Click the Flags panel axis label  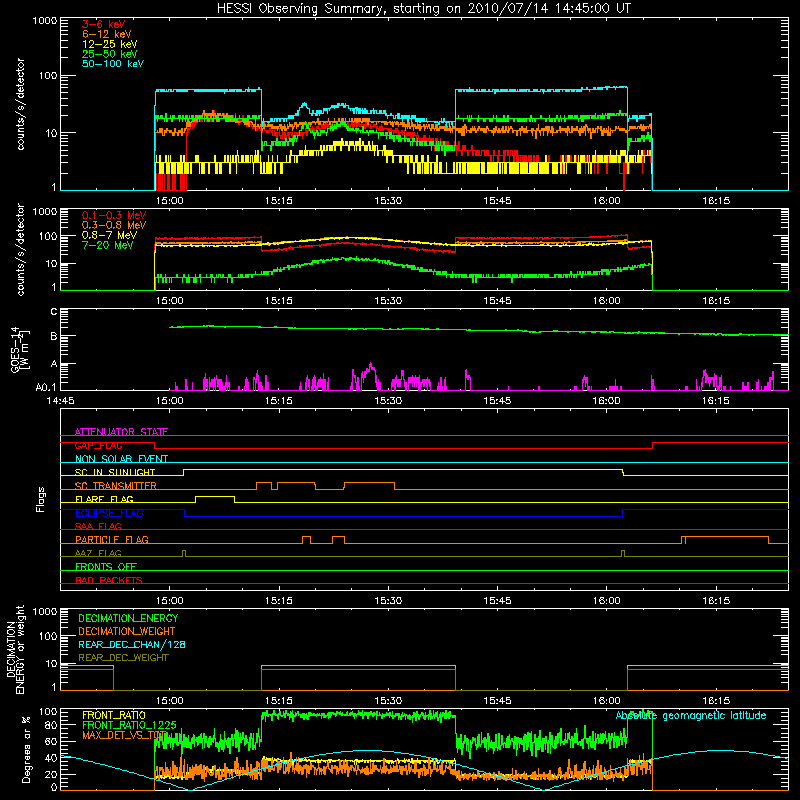click(40, 499)
